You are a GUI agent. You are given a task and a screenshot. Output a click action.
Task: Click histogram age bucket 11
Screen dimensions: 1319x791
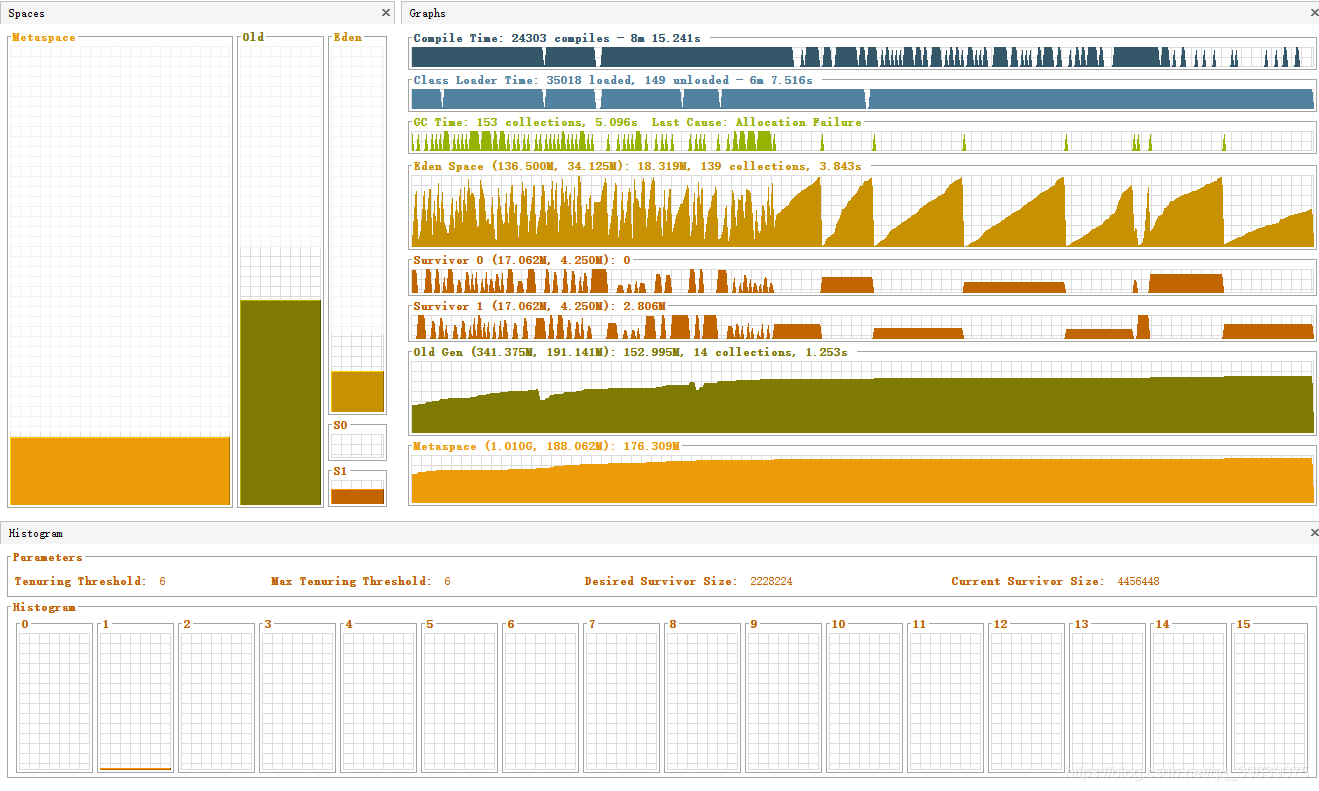pos(945,701)
